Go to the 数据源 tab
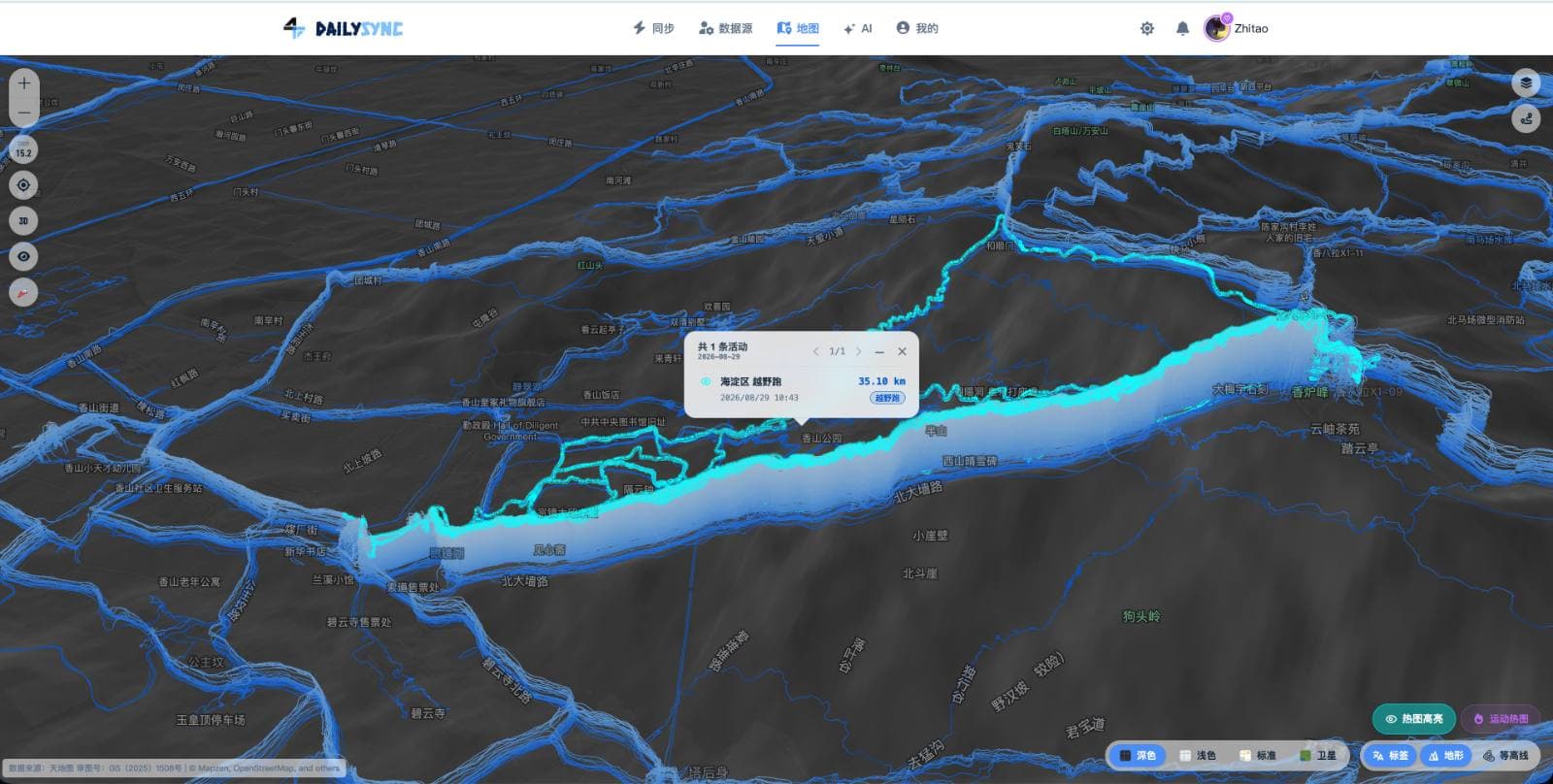The width and height of the screenshot is (1553, 784). pyautogui.click(x=726, y=28)
